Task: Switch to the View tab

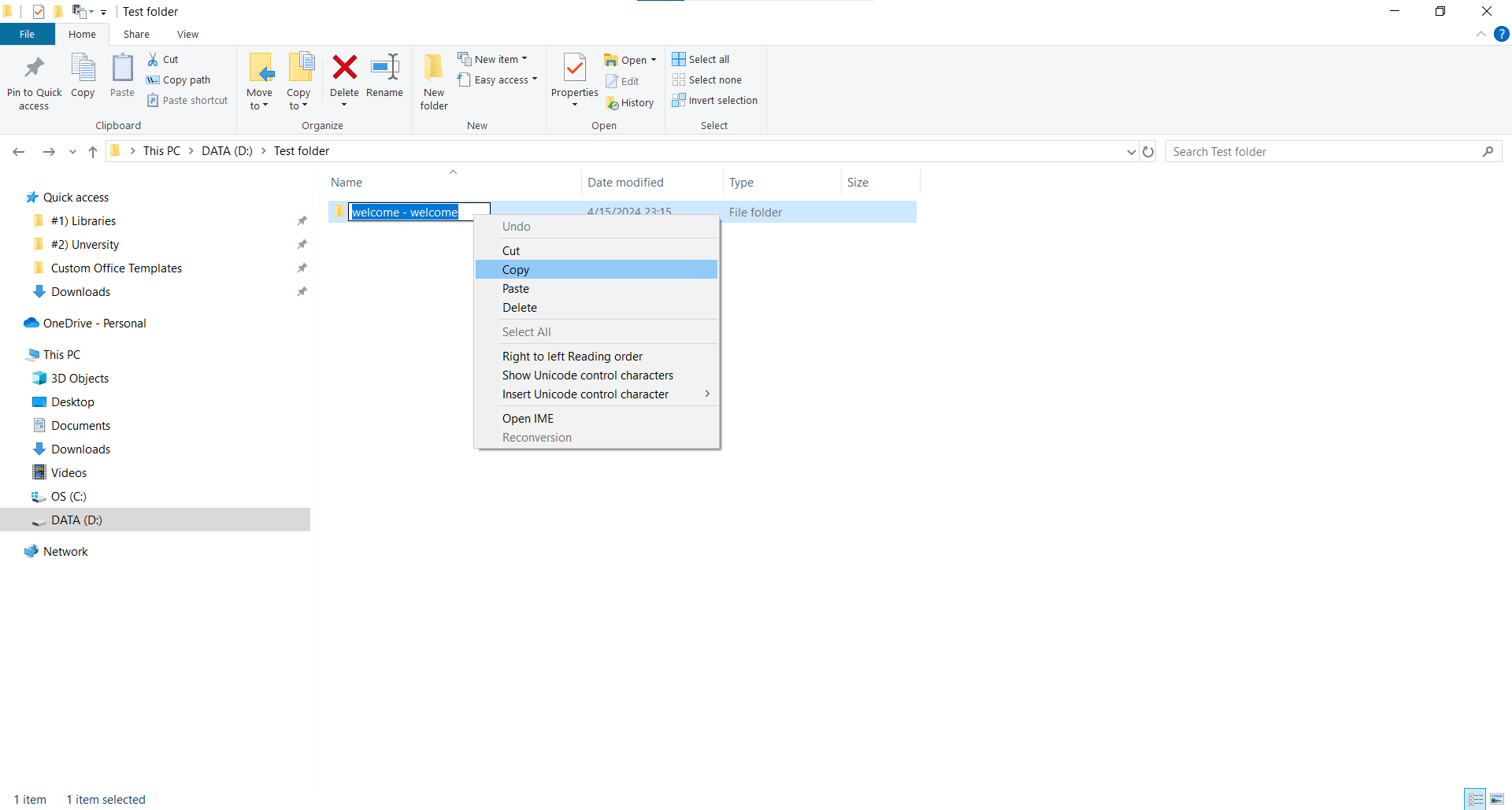Action: pos(187,34)
